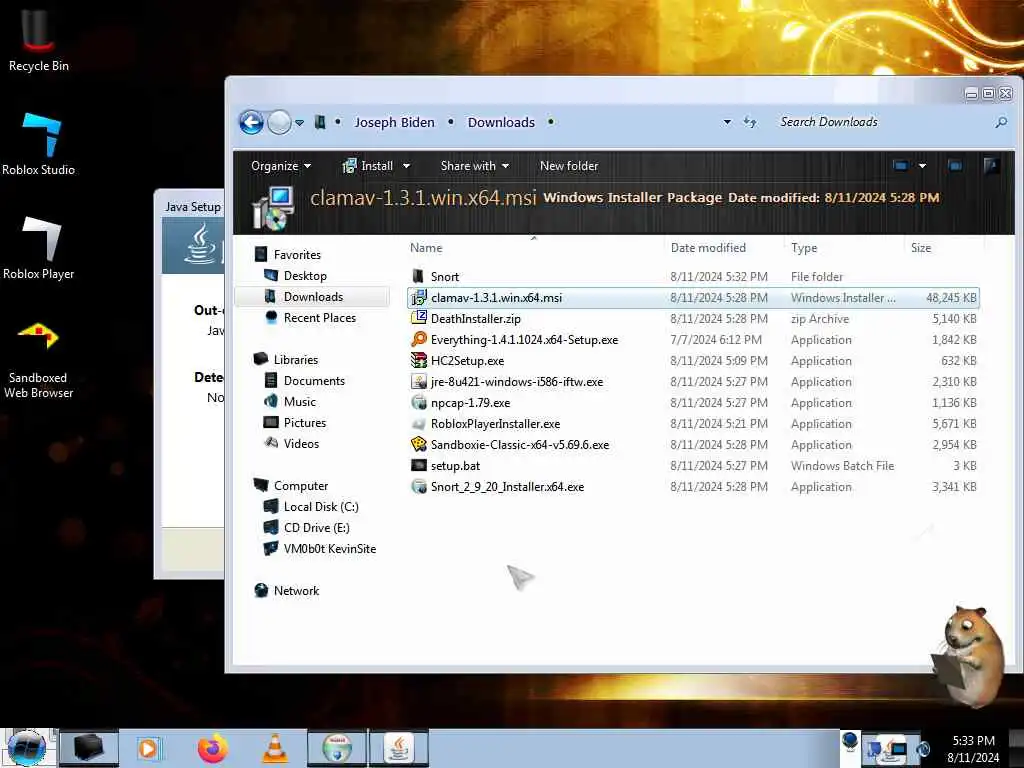Open Explorer help icon

991,166
